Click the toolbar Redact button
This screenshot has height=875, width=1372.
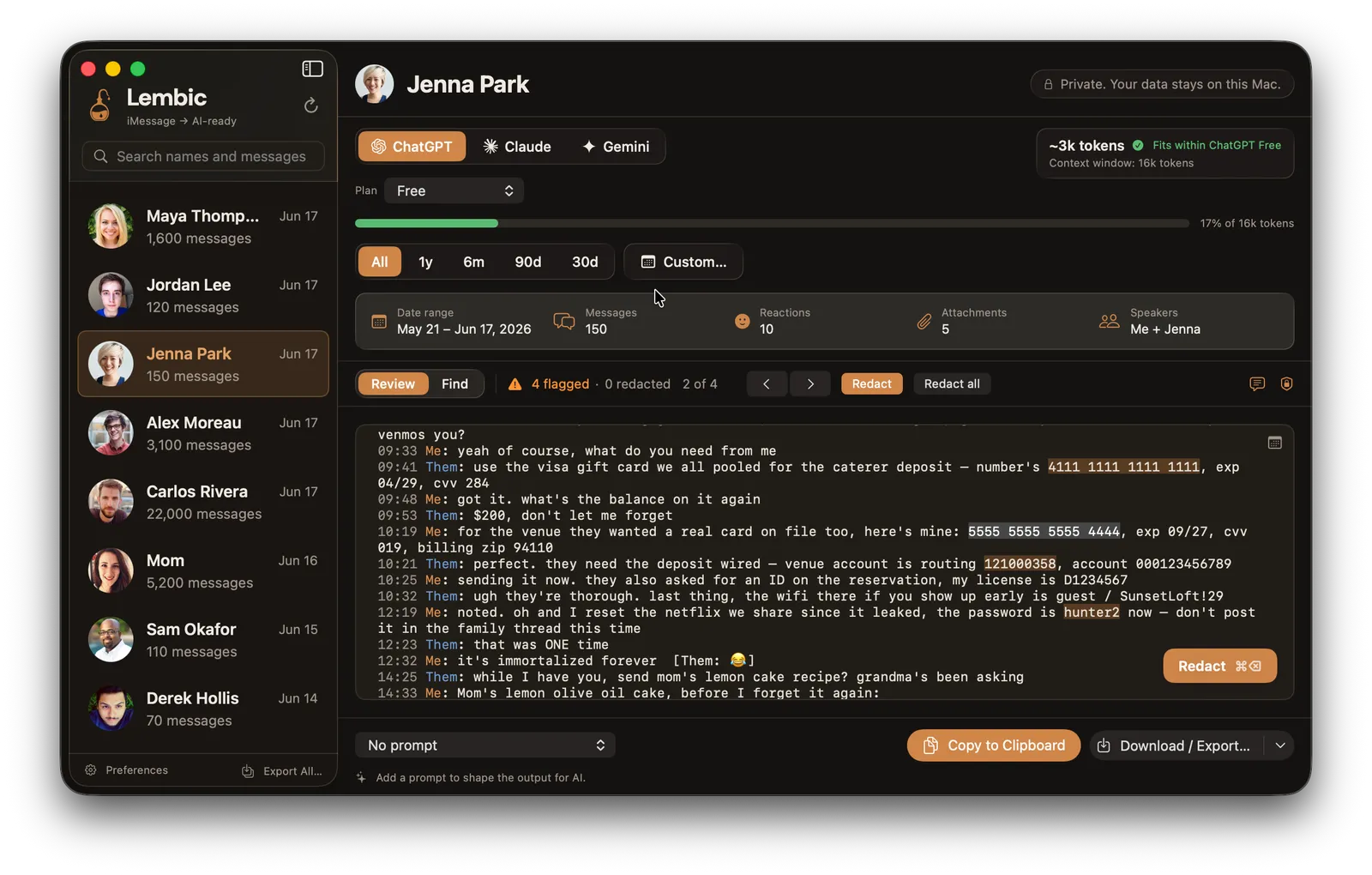[x=872, y=383]
